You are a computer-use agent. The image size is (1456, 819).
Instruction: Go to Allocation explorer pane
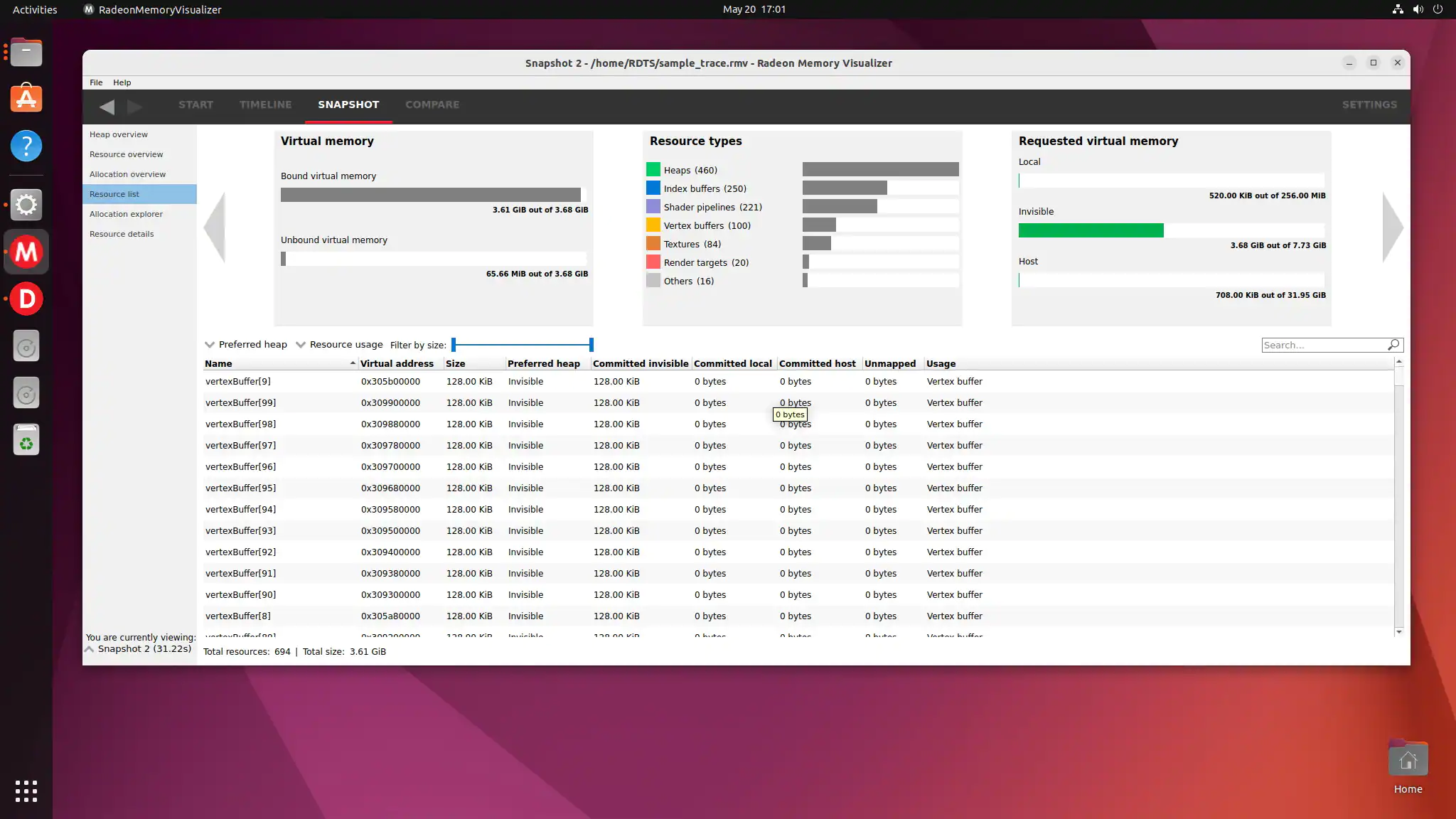point(126,214)
